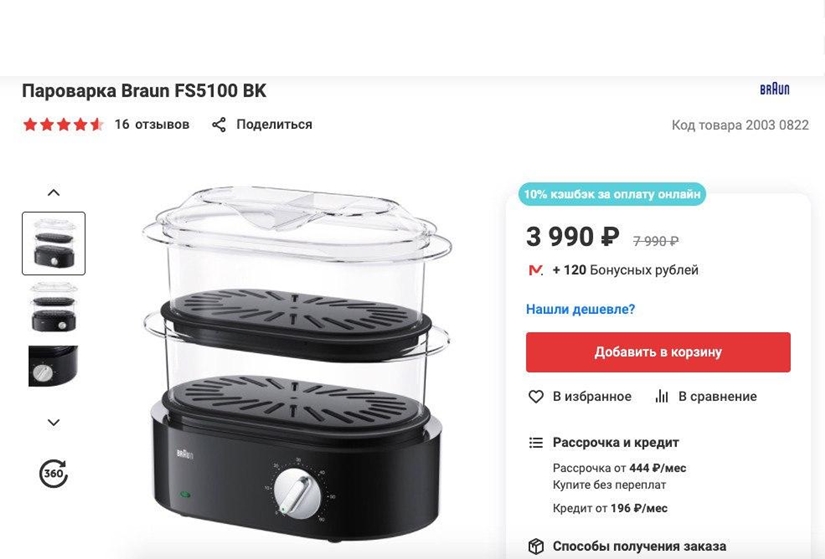Click the five-star rating
Screen dimensions: 825x559
pos(62,125)
